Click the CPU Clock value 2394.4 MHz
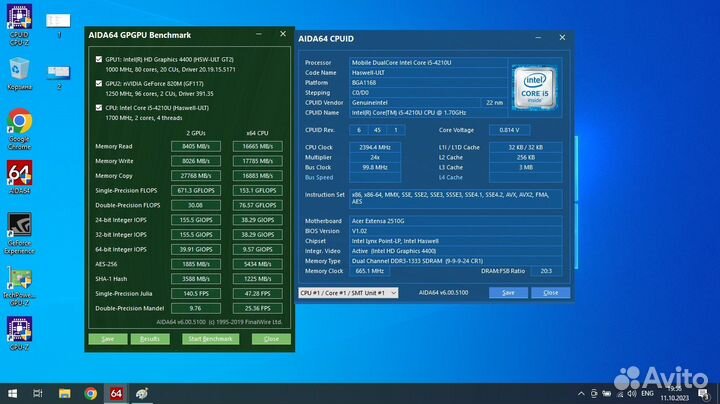 point(375,147)
